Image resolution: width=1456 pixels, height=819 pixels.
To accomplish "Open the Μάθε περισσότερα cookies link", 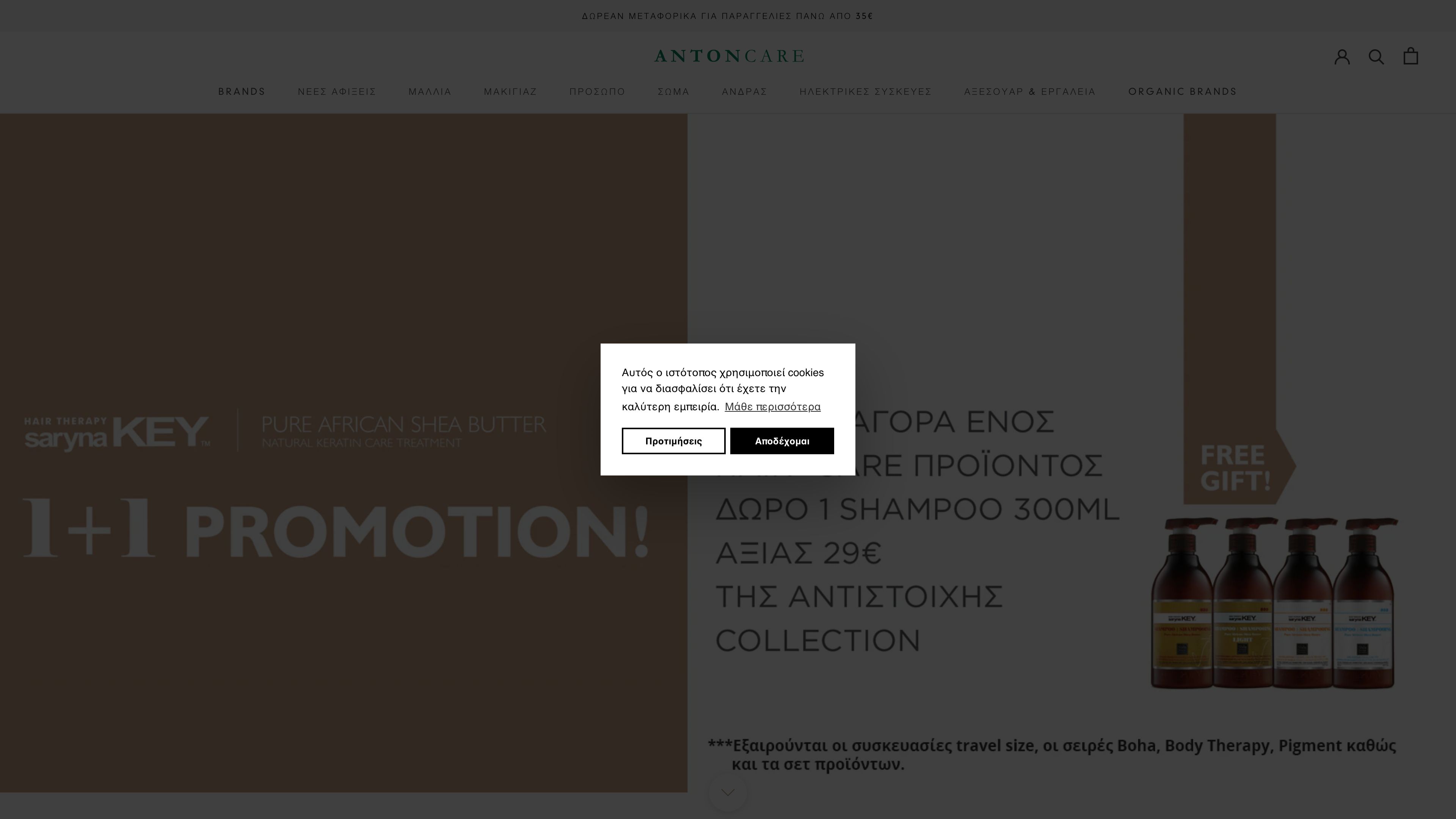I will point(773,406).
